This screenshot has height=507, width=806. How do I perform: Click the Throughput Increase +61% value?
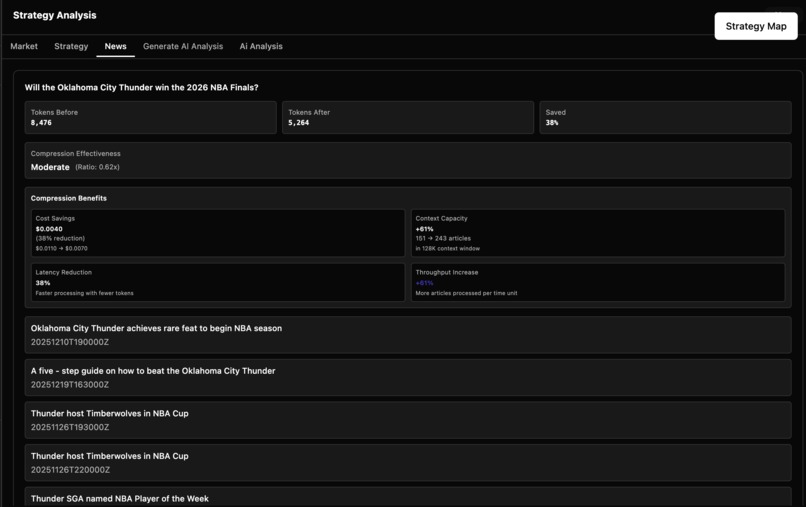425,283
